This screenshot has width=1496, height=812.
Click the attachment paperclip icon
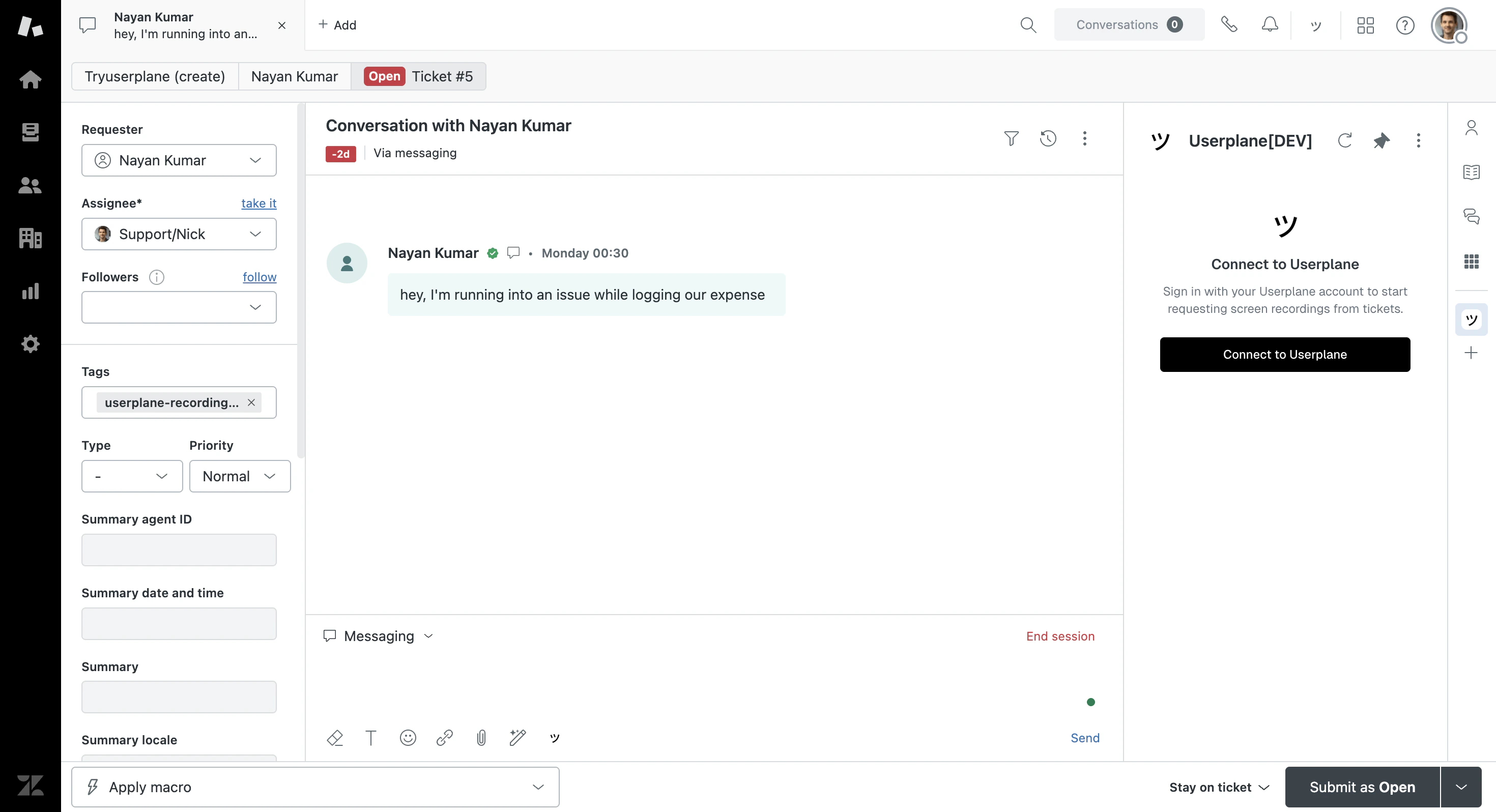point(481,738)
